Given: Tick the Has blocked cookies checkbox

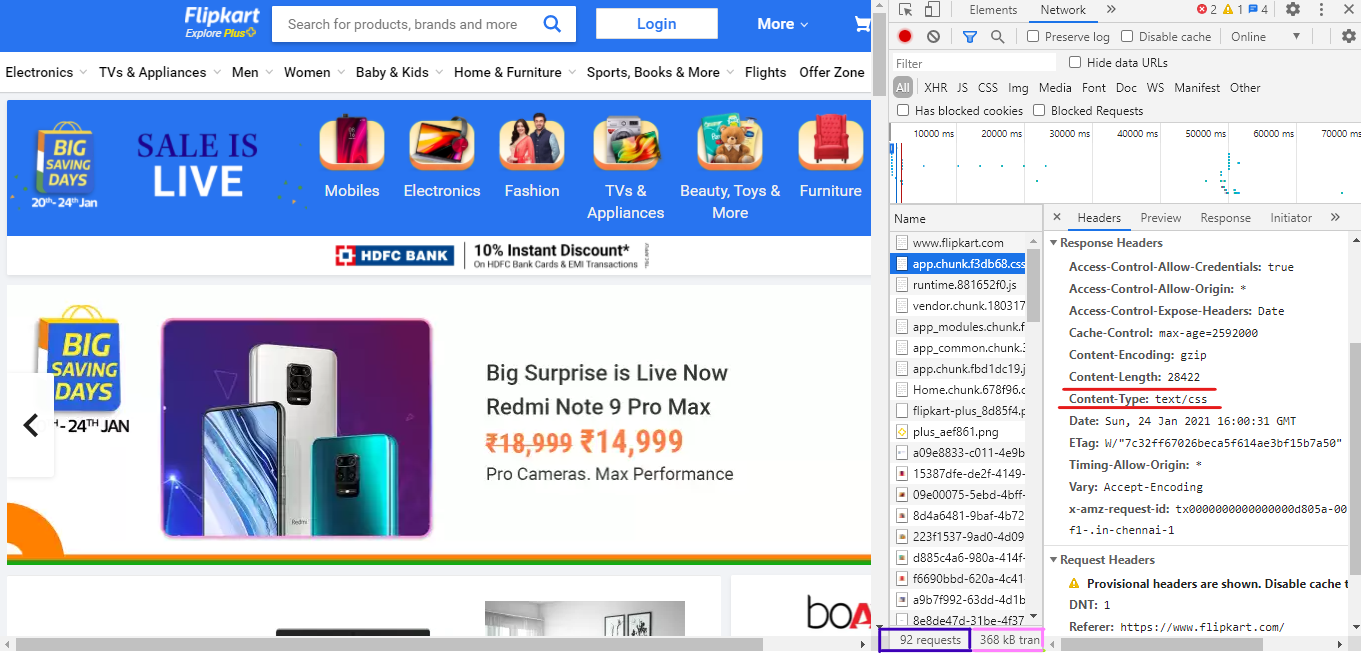Looking at the screenshot, I should (903, 111).
